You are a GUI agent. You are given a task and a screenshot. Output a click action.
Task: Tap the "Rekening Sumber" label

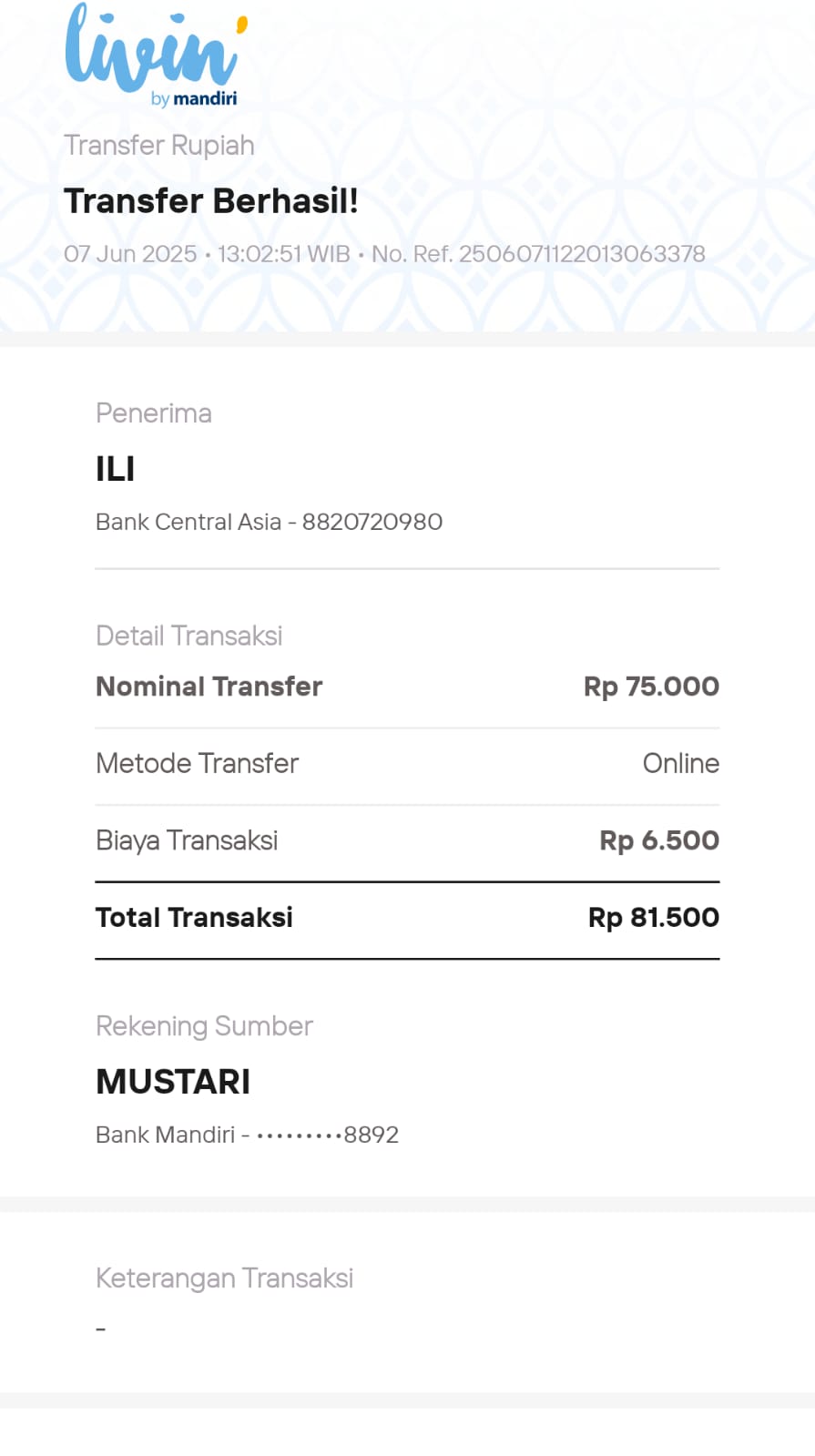click(204, 1026)
